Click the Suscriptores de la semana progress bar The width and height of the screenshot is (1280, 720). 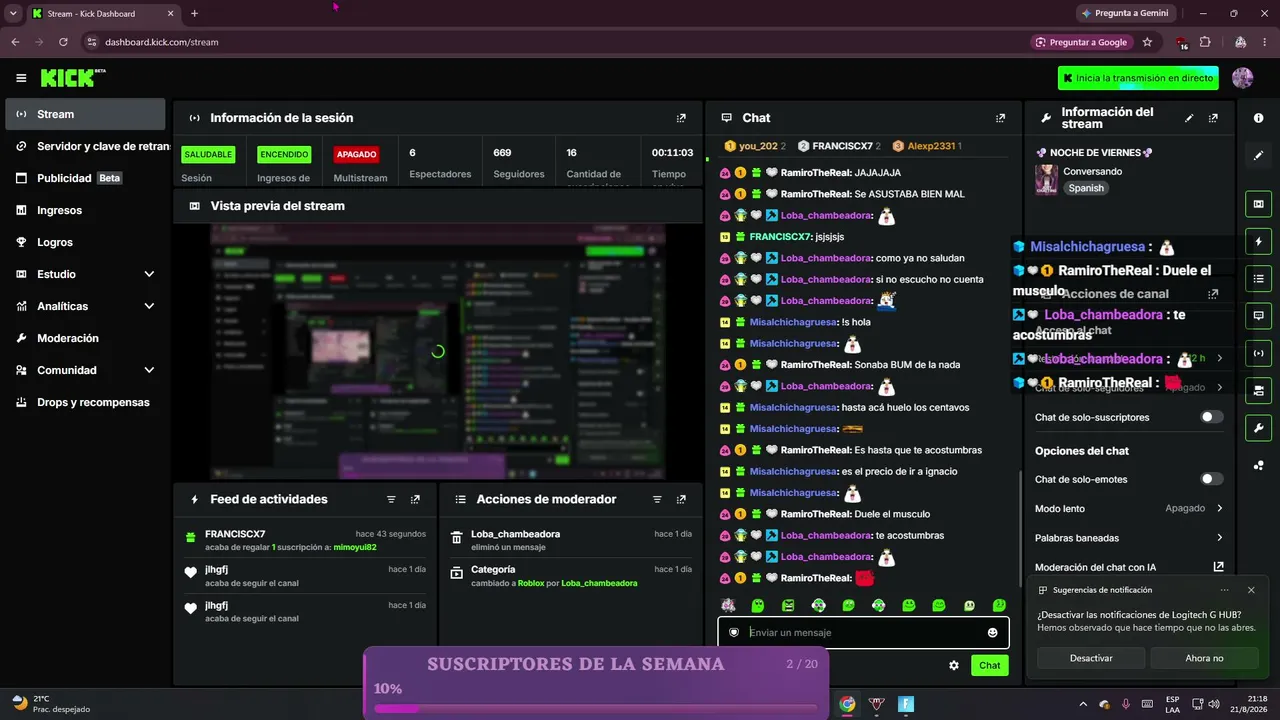tap(596, 709)
